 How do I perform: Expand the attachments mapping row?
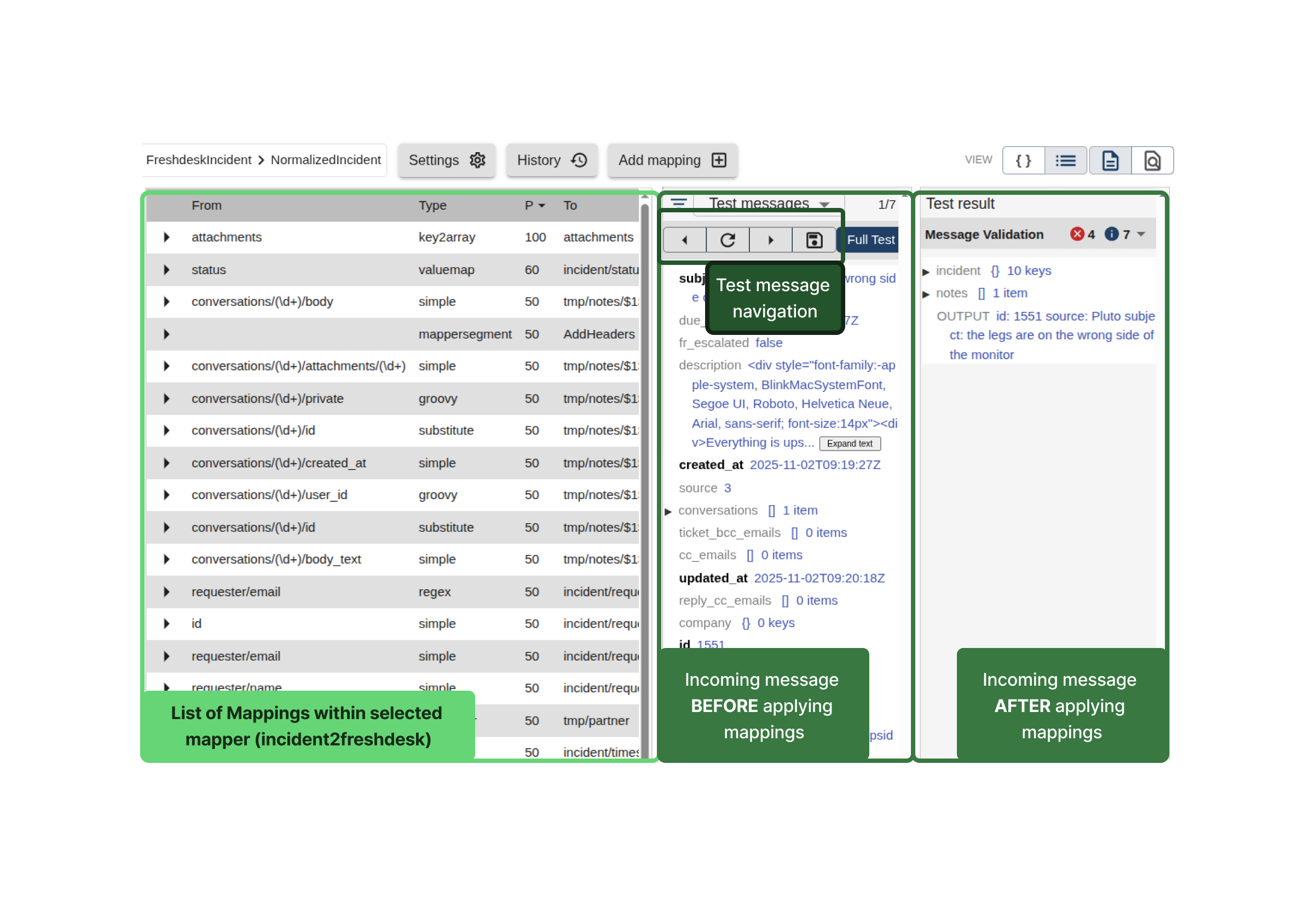[x=166, y=237]
